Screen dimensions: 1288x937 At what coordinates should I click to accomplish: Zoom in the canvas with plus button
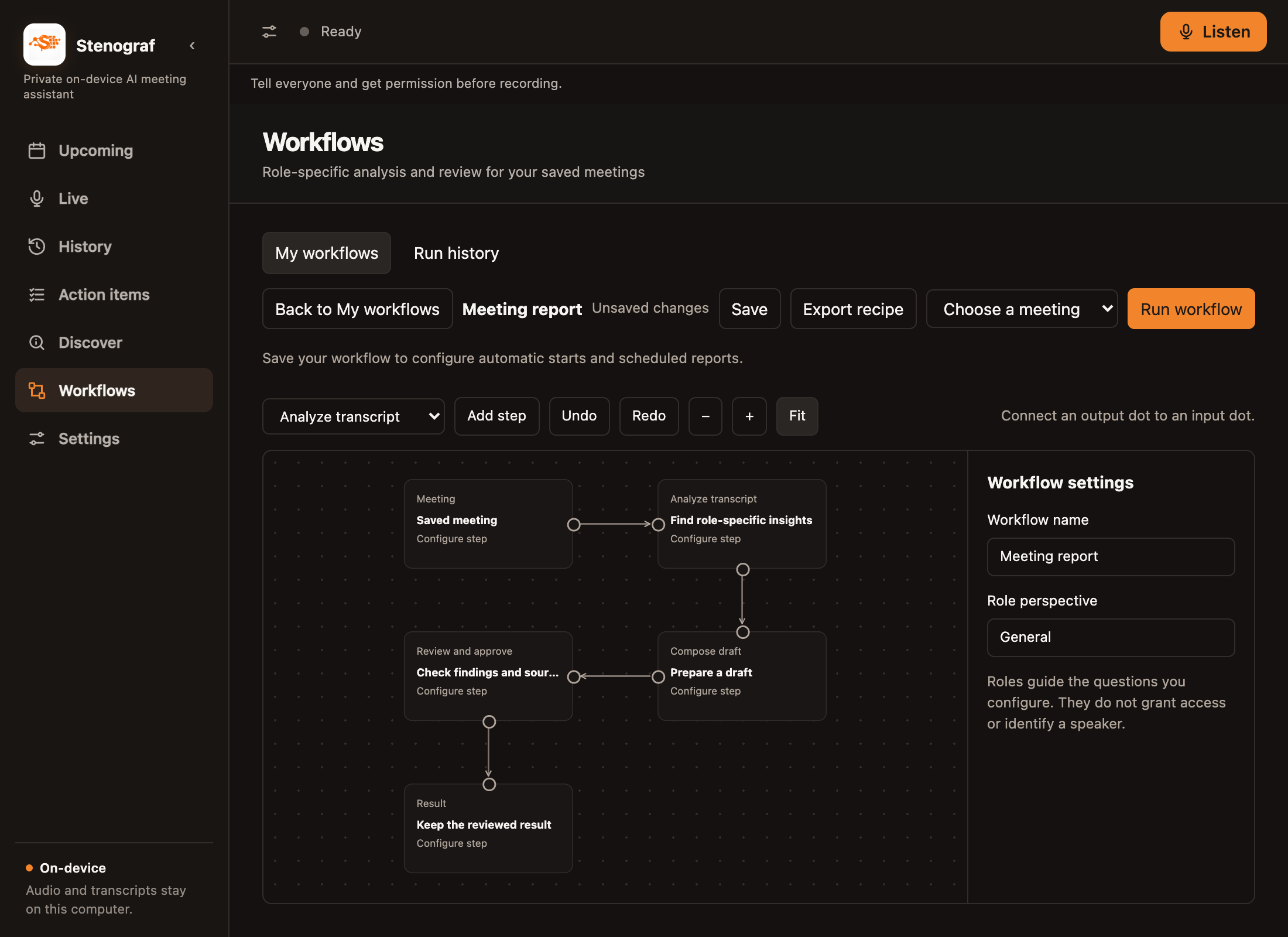click(749, 416)
